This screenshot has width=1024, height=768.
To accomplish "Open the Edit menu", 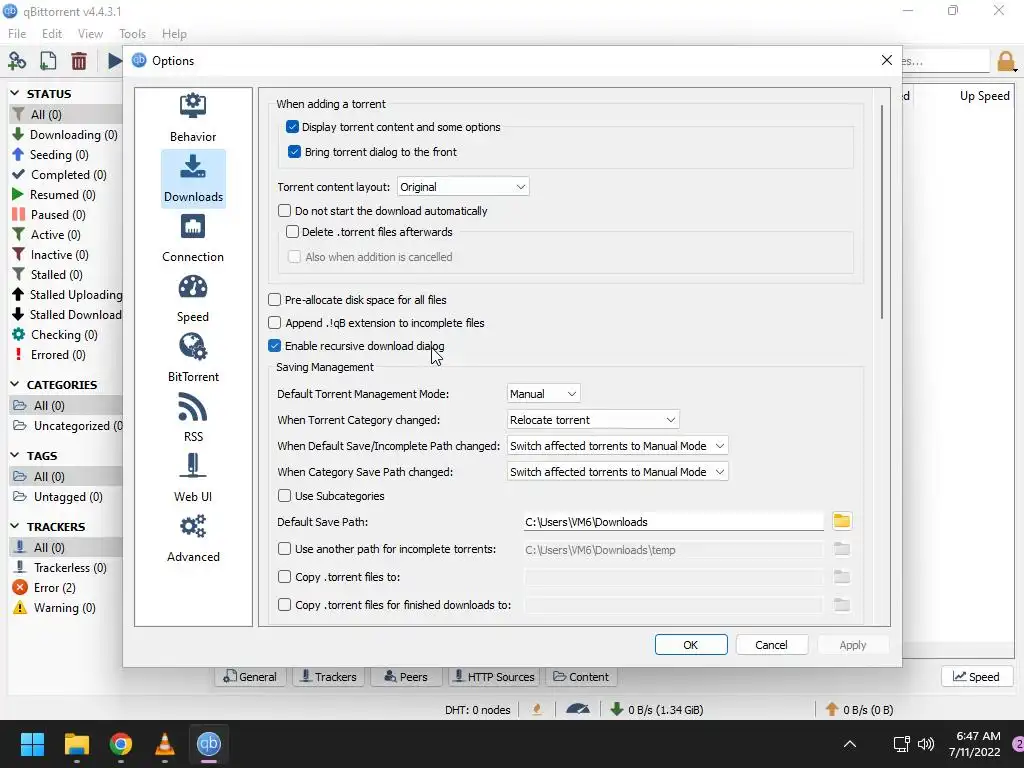I will coord(52,33).
